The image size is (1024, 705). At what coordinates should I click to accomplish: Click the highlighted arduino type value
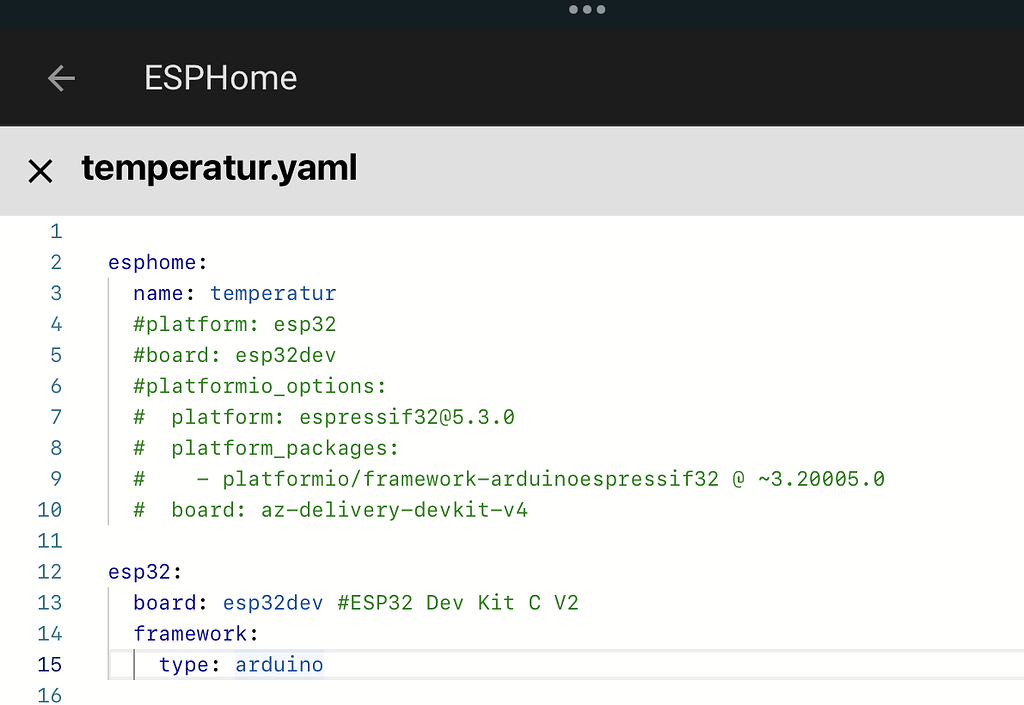click(x=278, y=664)
